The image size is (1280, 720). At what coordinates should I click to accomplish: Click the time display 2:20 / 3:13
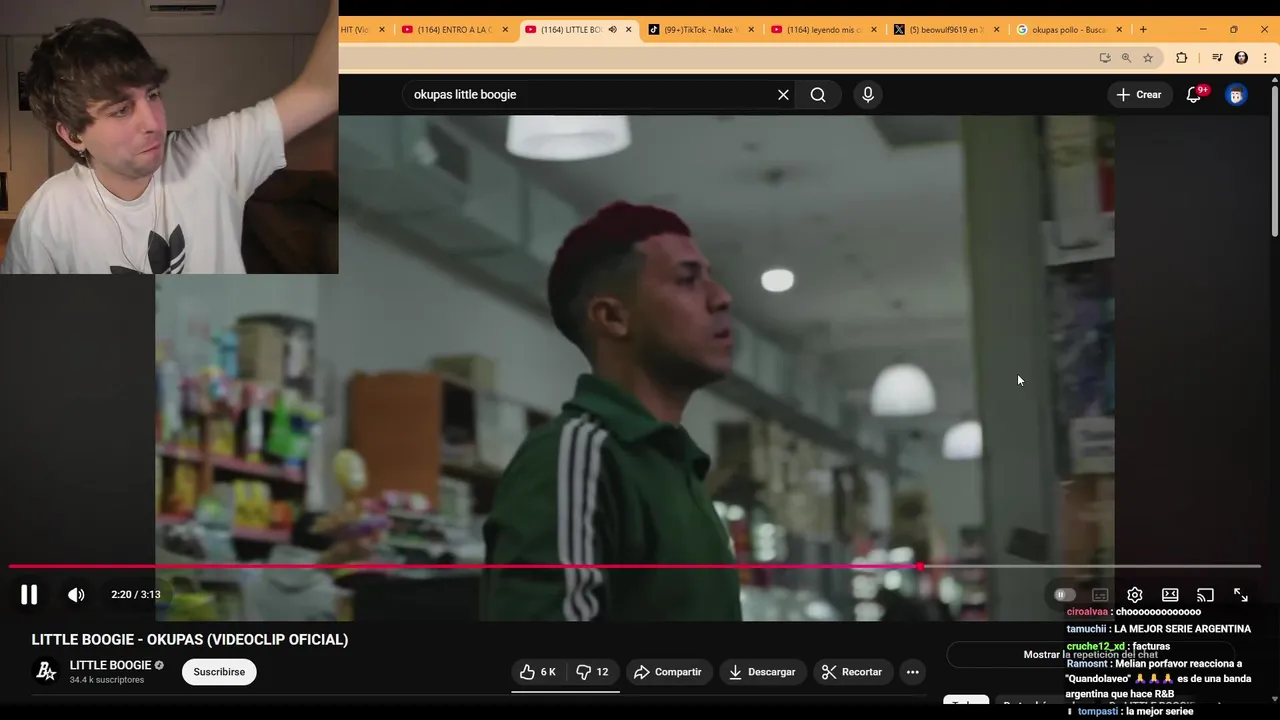(x=136, y=595)
